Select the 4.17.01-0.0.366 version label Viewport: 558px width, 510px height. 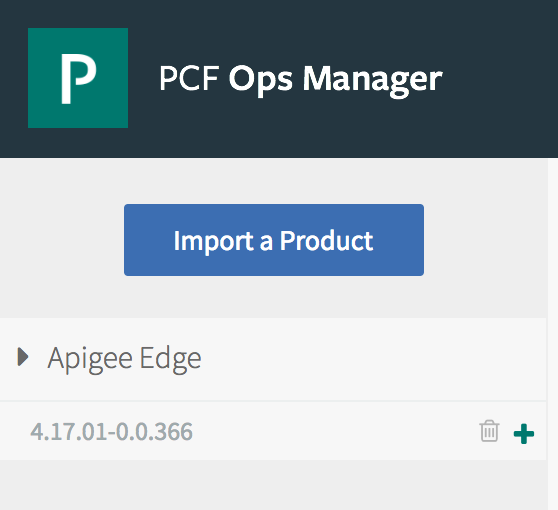pos(111,431)
